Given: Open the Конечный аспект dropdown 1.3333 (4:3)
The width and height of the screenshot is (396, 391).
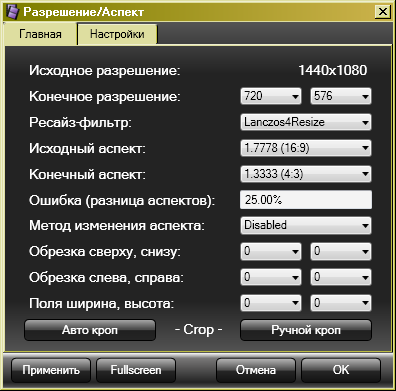Looking at the screenshot, I should [306, 174].
